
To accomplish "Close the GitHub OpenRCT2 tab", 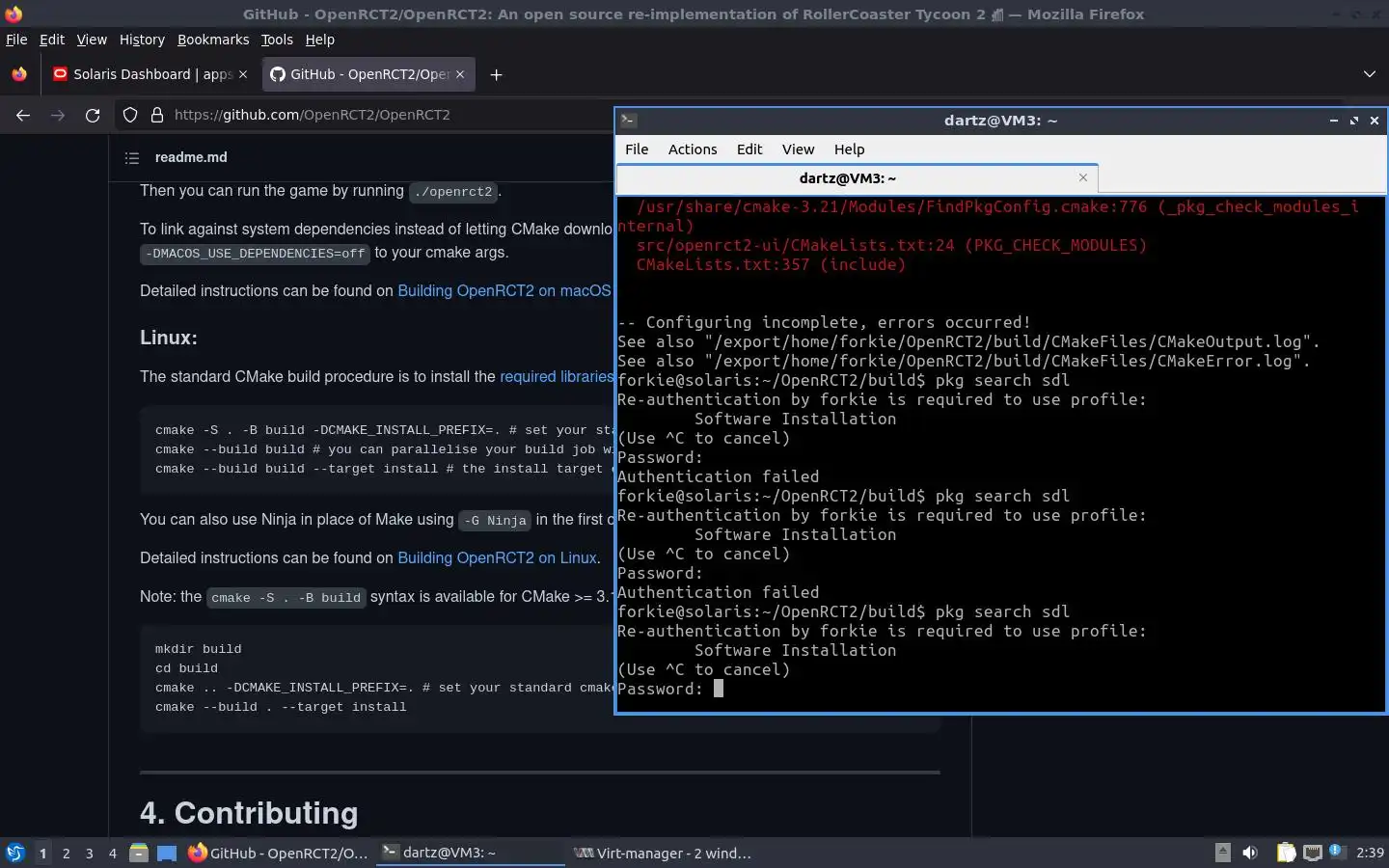I will (460, 74).
